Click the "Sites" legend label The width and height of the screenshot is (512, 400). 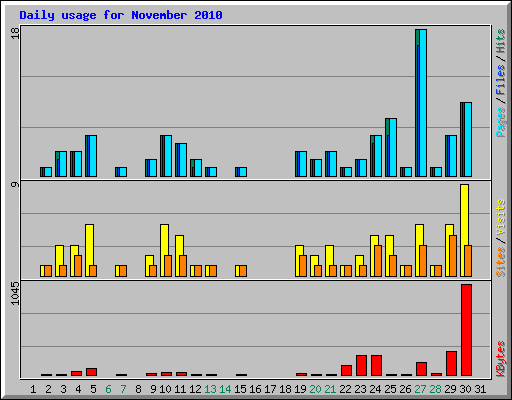[x=501, y=262]
